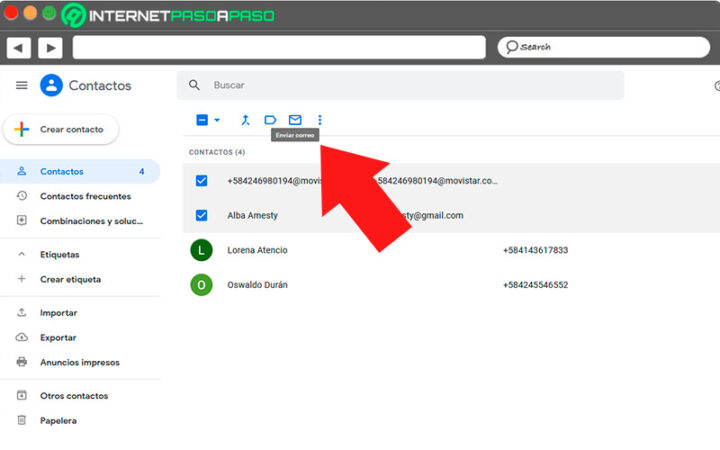Uncheck the Alba Amesty contact checkbox
The height and width of the screenshot is (450, 720).
201,215
